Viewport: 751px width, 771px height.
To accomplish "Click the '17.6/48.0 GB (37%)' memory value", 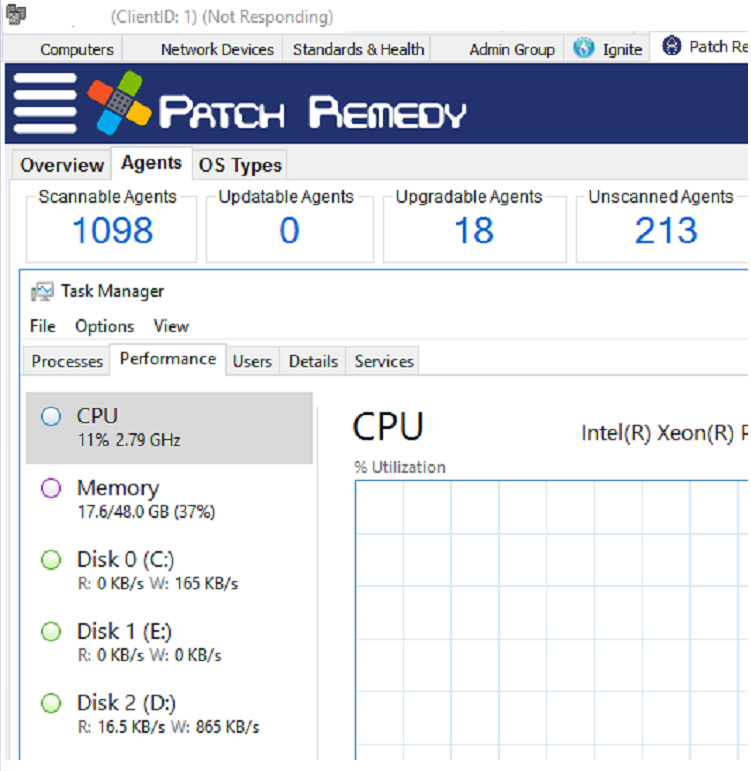I will [x=147, y=512].
